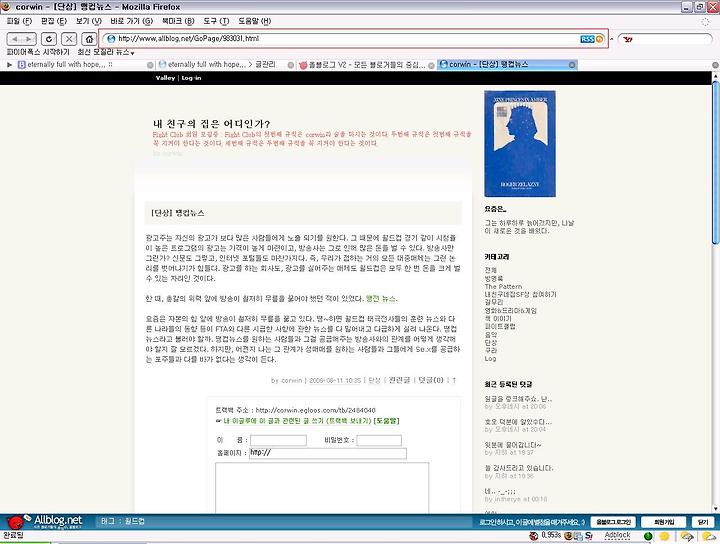Viewport: 720px width, 544px height.
Task: Open The Pattern category
Action: (x=503, y=286)
